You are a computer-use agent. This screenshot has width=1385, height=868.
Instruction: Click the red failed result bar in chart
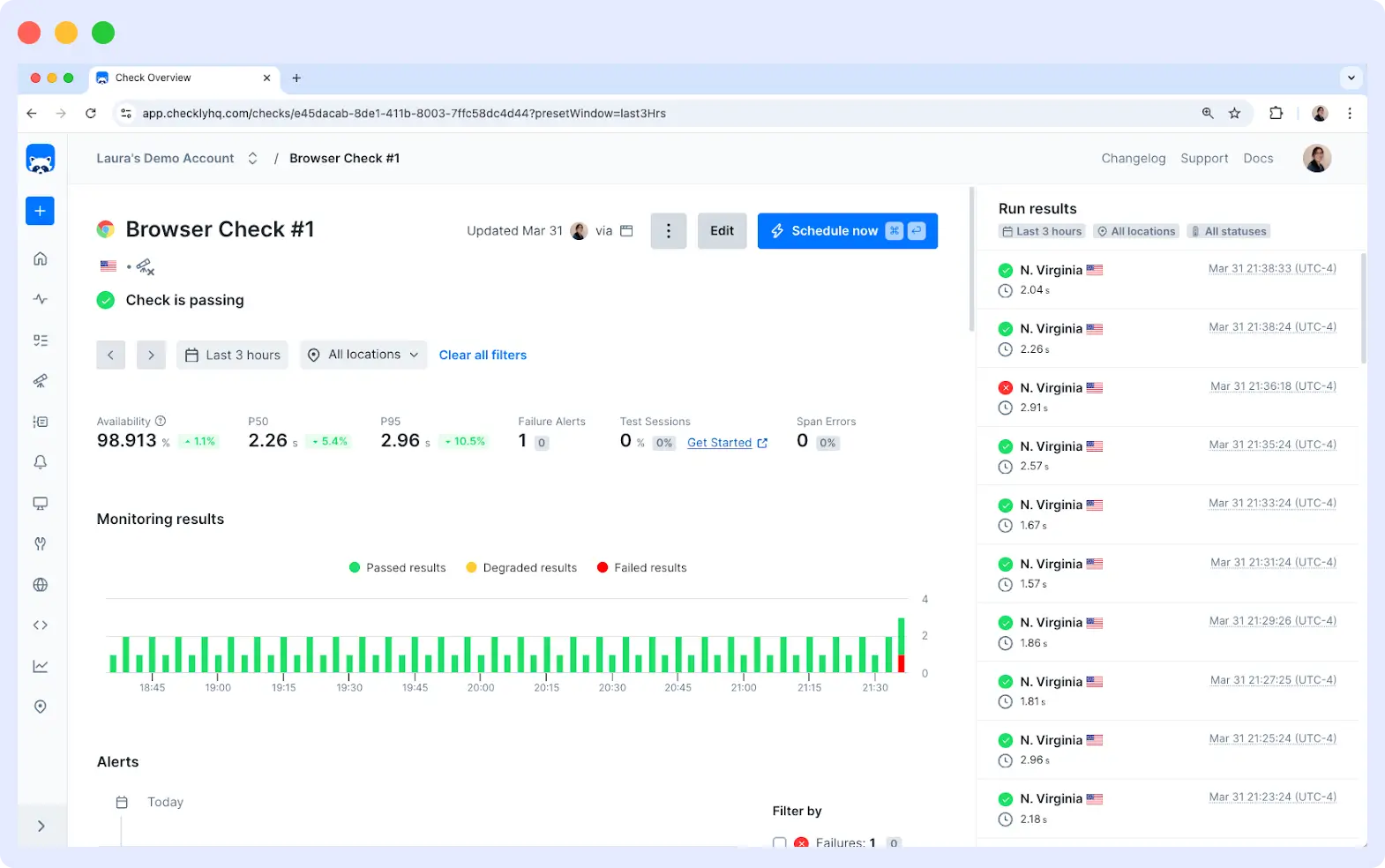click(901, 663)
